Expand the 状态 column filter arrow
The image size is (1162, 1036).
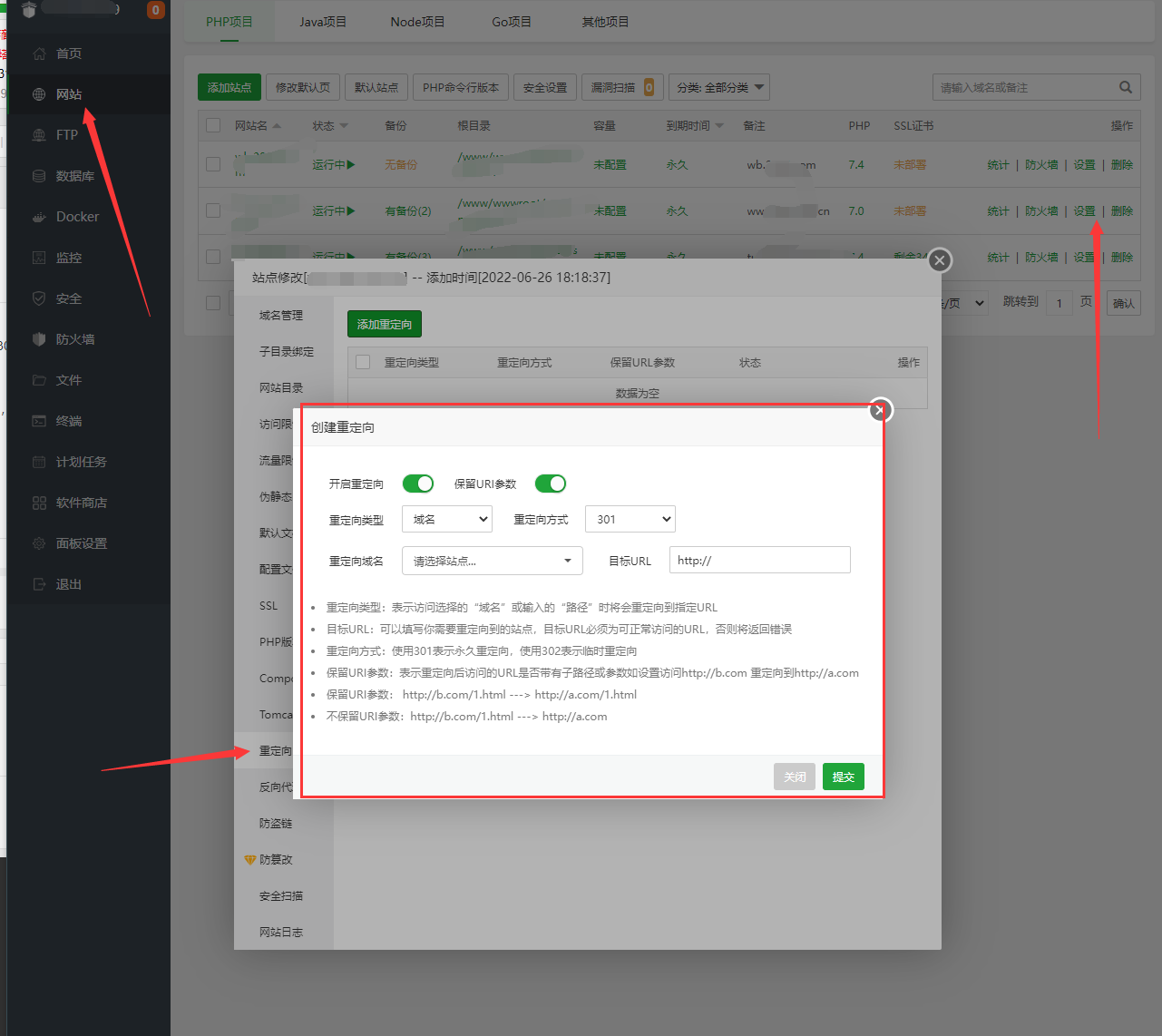click(x=344, y=126)
